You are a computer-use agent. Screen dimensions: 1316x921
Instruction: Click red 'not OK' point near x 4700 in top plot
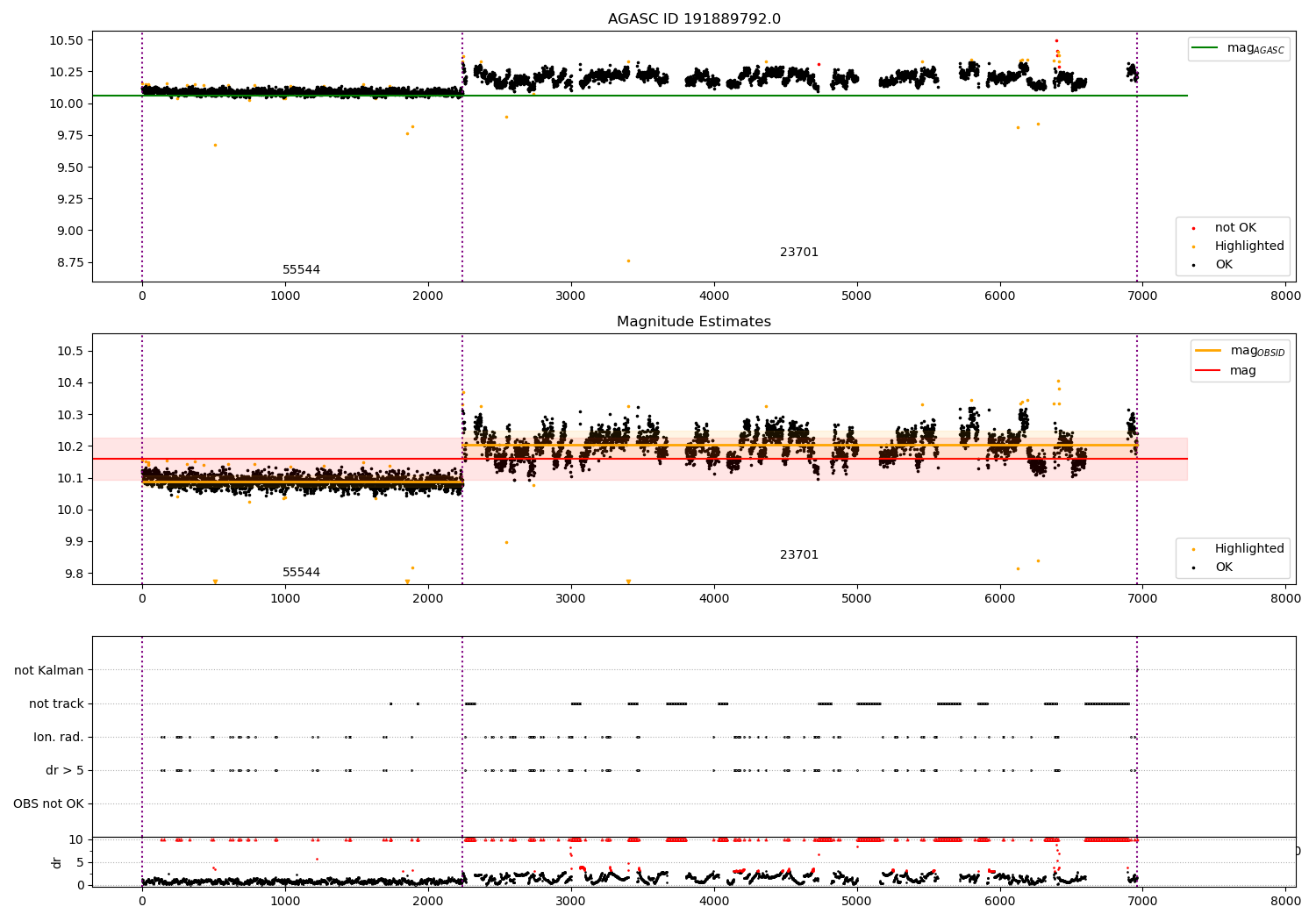(x=819, y=64)
